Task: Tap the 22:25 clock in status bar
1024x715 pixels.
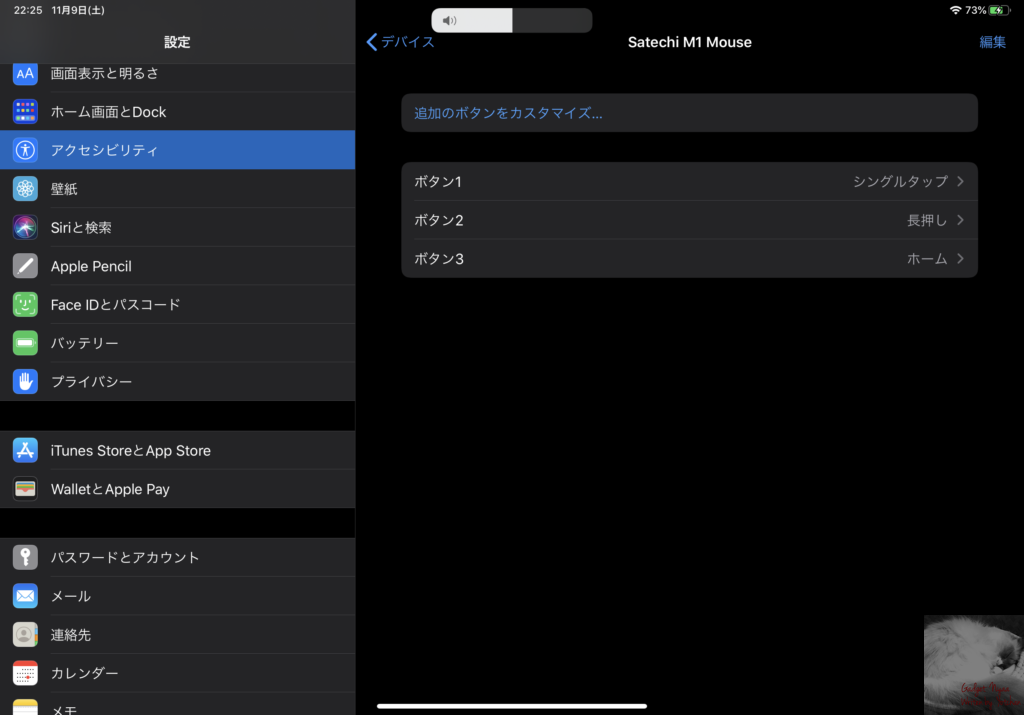Action: coord(28,10)
